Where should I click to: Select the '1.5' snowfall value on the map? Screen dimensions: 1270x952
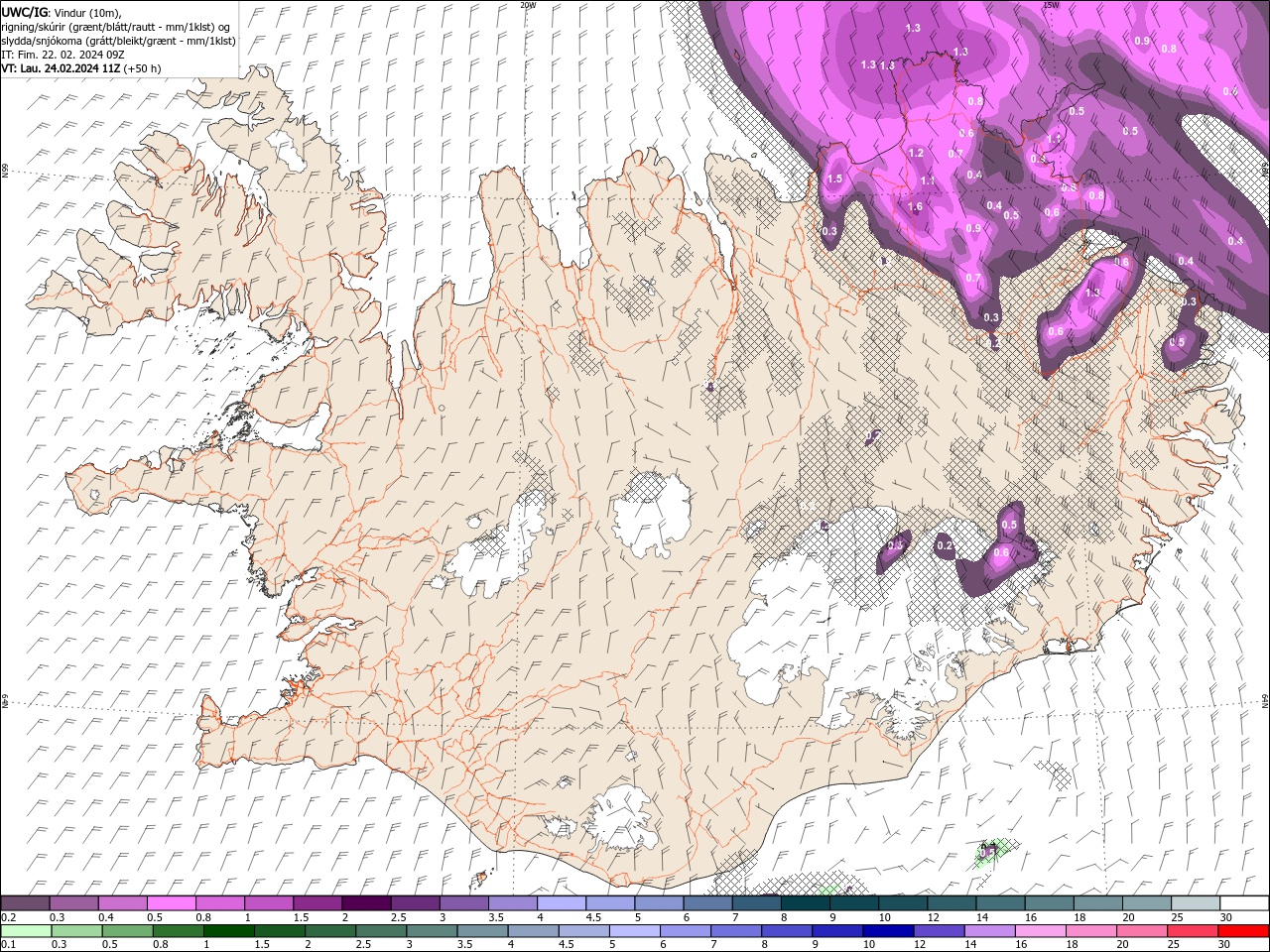[x=834, y=179]
